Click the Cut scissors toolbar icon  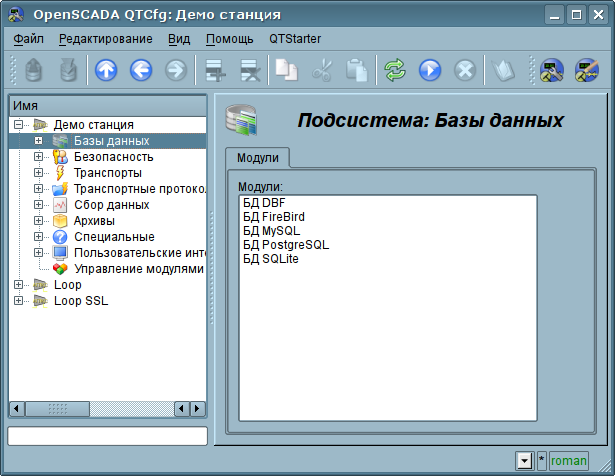click(x=322, y=70)
